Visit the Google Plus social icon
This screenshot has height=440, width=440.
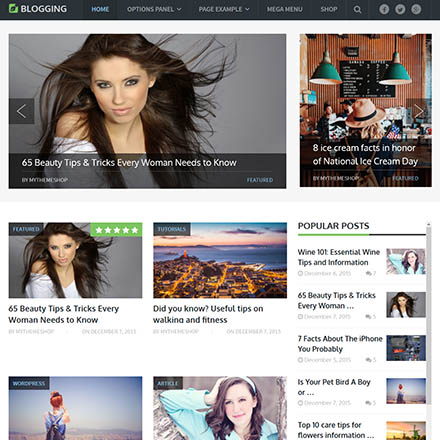(416, 9)
